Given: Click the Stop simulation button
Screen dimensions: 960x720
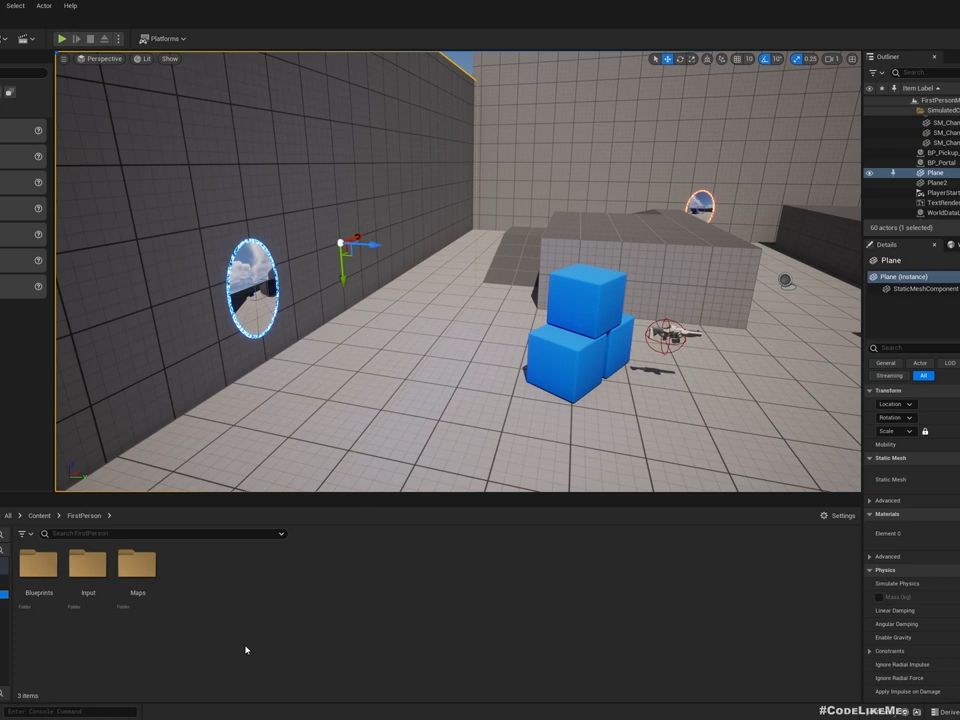Looking at the screenshot, I should coord(91,39).
